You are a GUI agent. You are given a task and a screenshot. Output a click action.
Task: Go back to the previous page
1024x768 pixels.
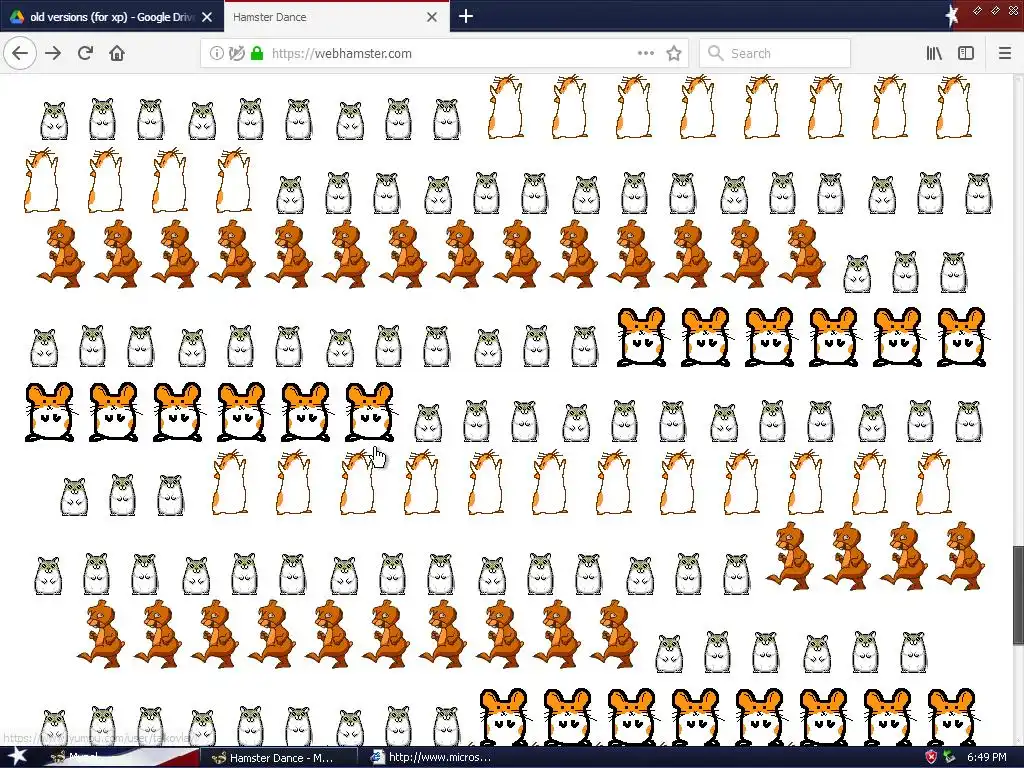click(20, 53)
